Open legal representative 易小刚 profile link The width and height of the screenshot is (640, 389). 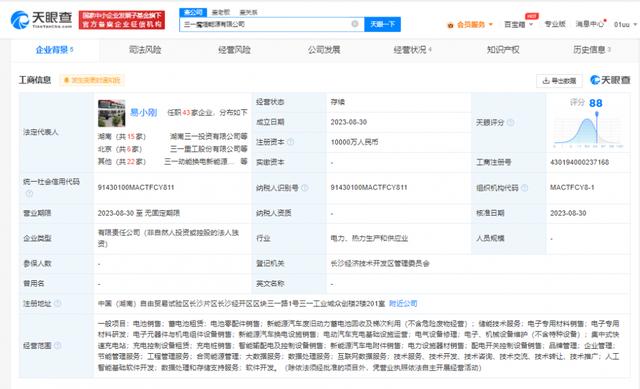tap(143, 112)
